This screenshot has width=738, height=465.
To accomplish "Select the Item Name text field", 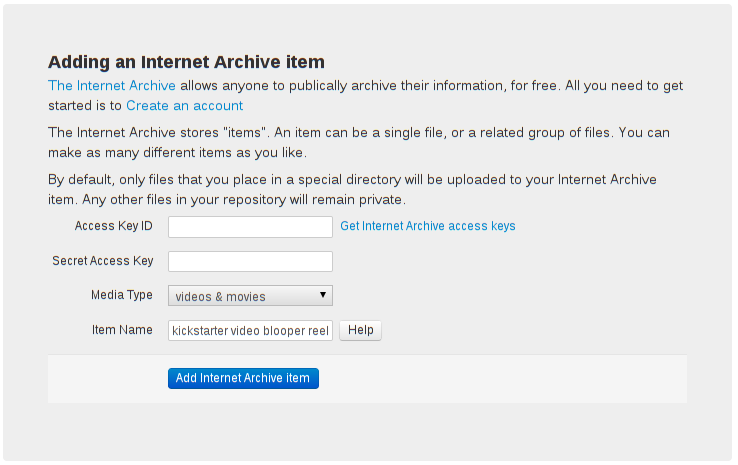I will tap(250, 330).
